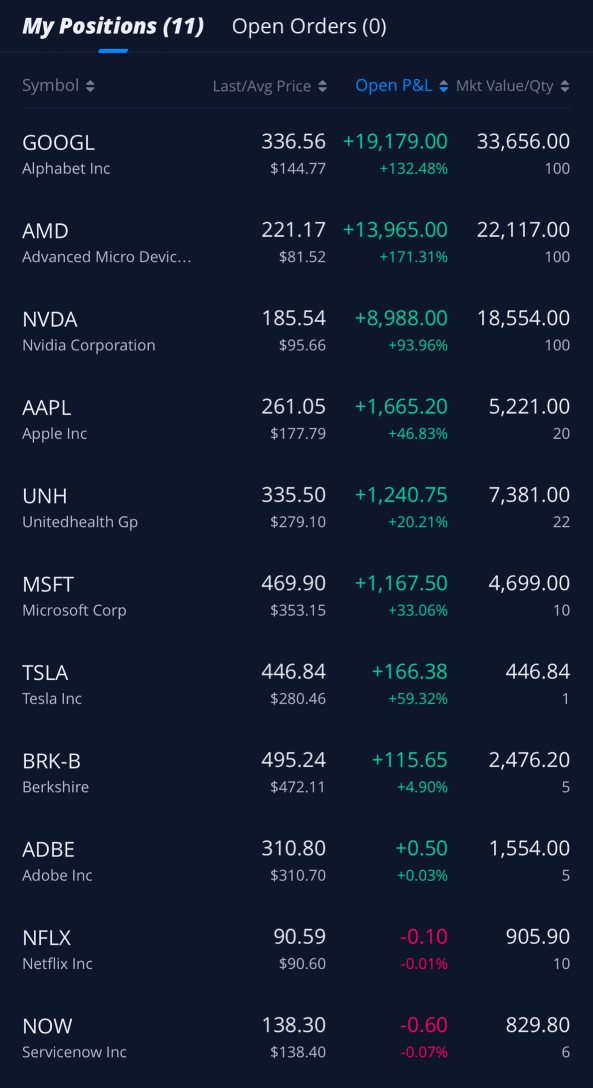This screenshot has height=1088, width=593.
Task: Open MSFT Microsoft Corp position
Action: click(x=296, y=596)
